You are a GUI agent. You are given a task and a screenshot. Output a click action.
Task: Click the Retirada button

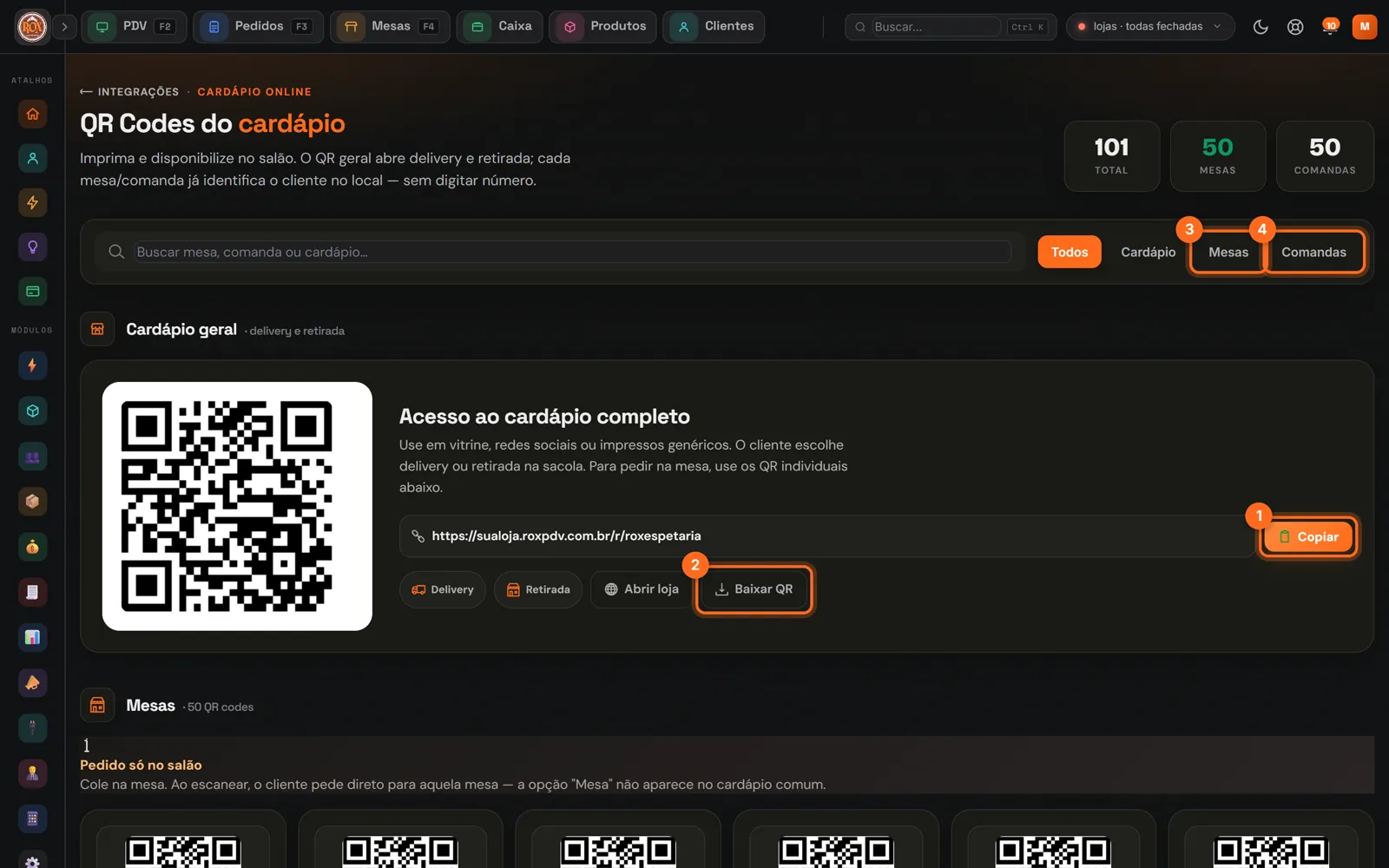tap(538, 589)
